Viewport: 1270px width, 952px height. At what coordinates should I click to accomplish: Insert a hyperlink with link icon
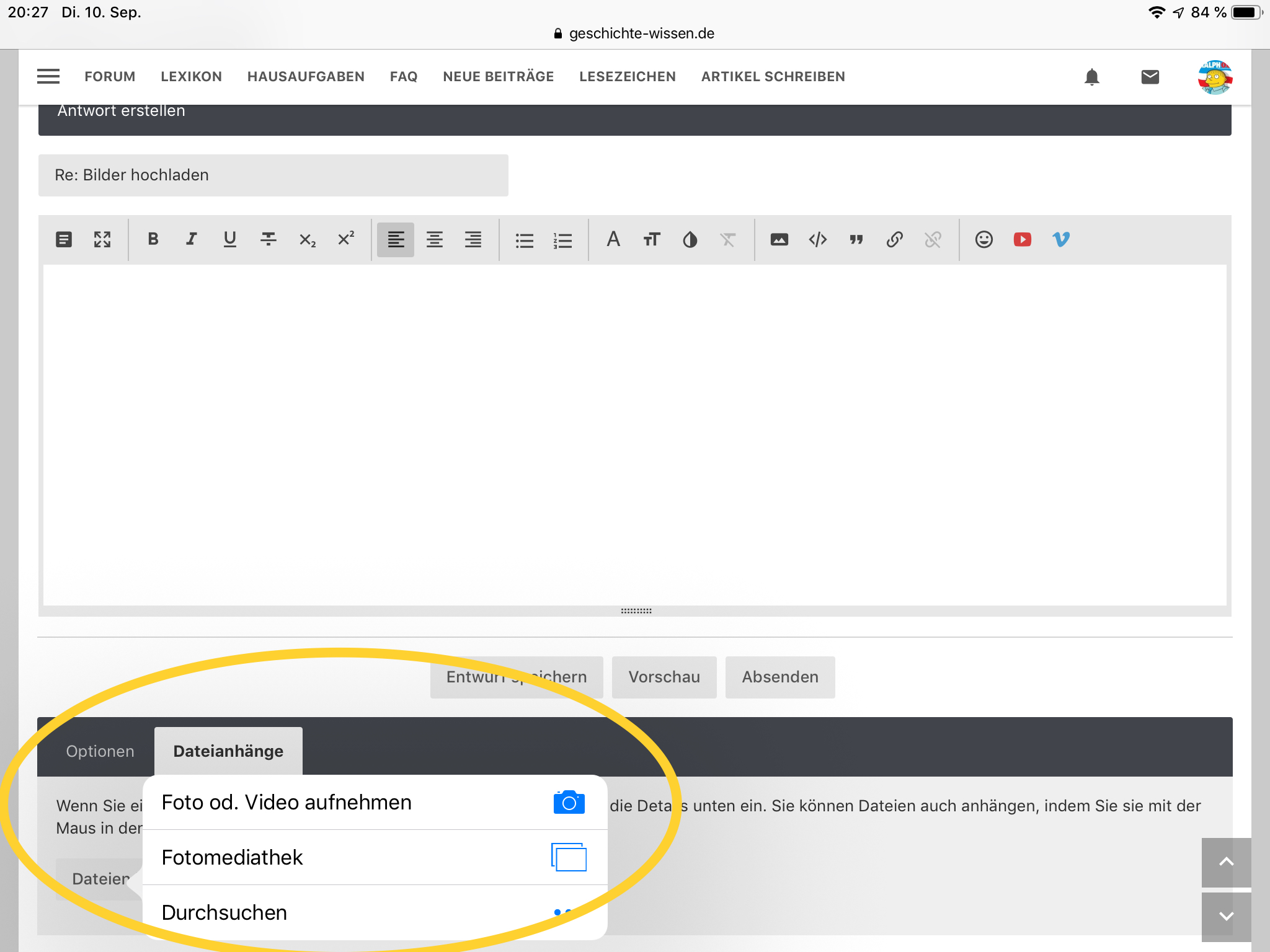(x=894, y=239)
